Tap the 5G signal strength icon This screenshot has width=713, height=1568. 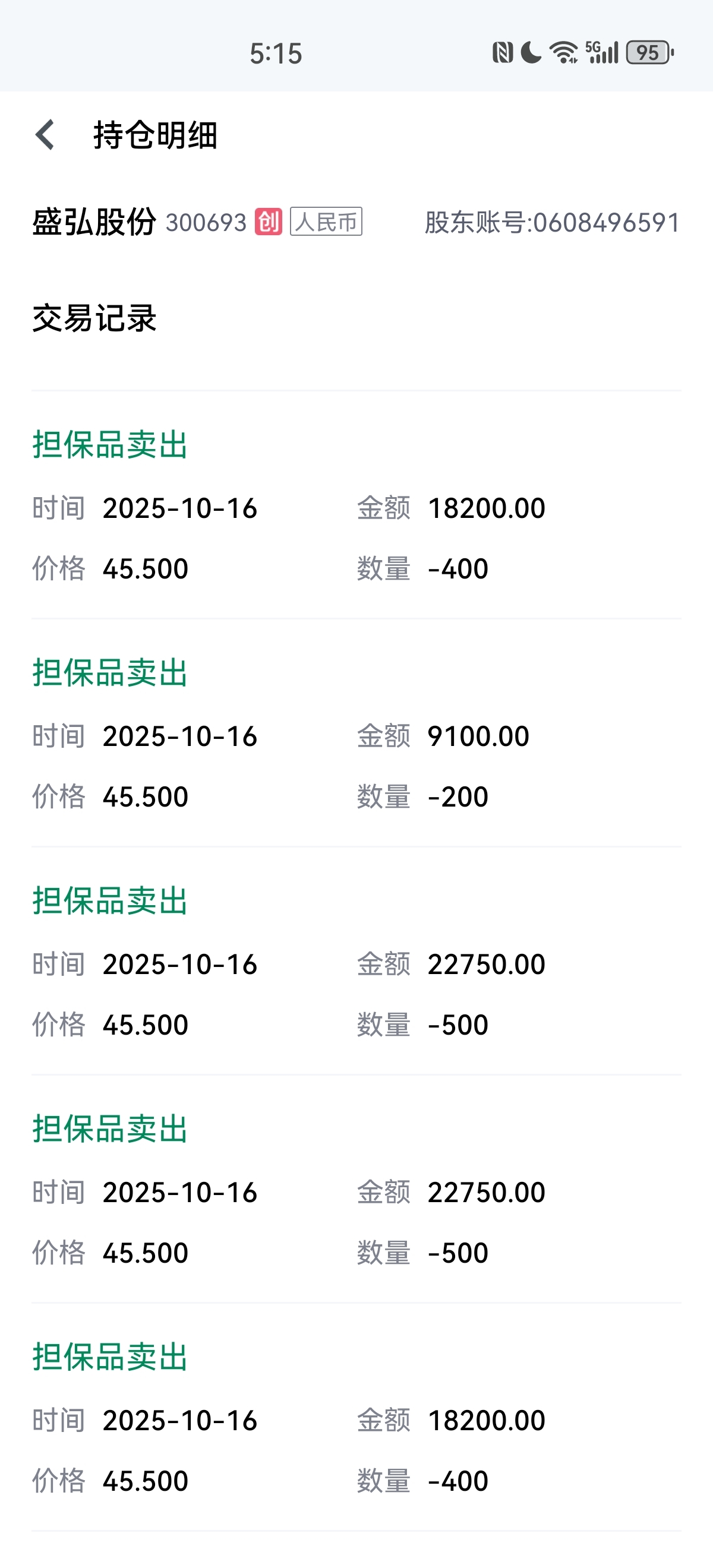click(601, 52)
